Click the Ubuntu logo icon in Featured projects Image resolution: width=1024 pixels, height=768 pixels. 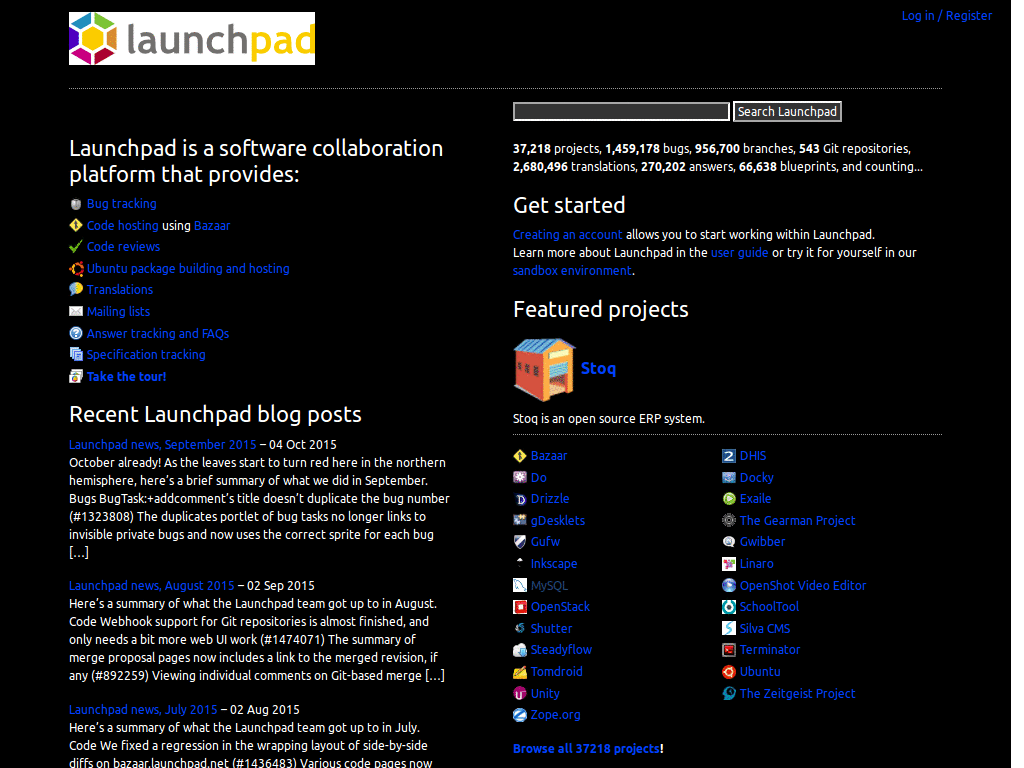point(729,671)
